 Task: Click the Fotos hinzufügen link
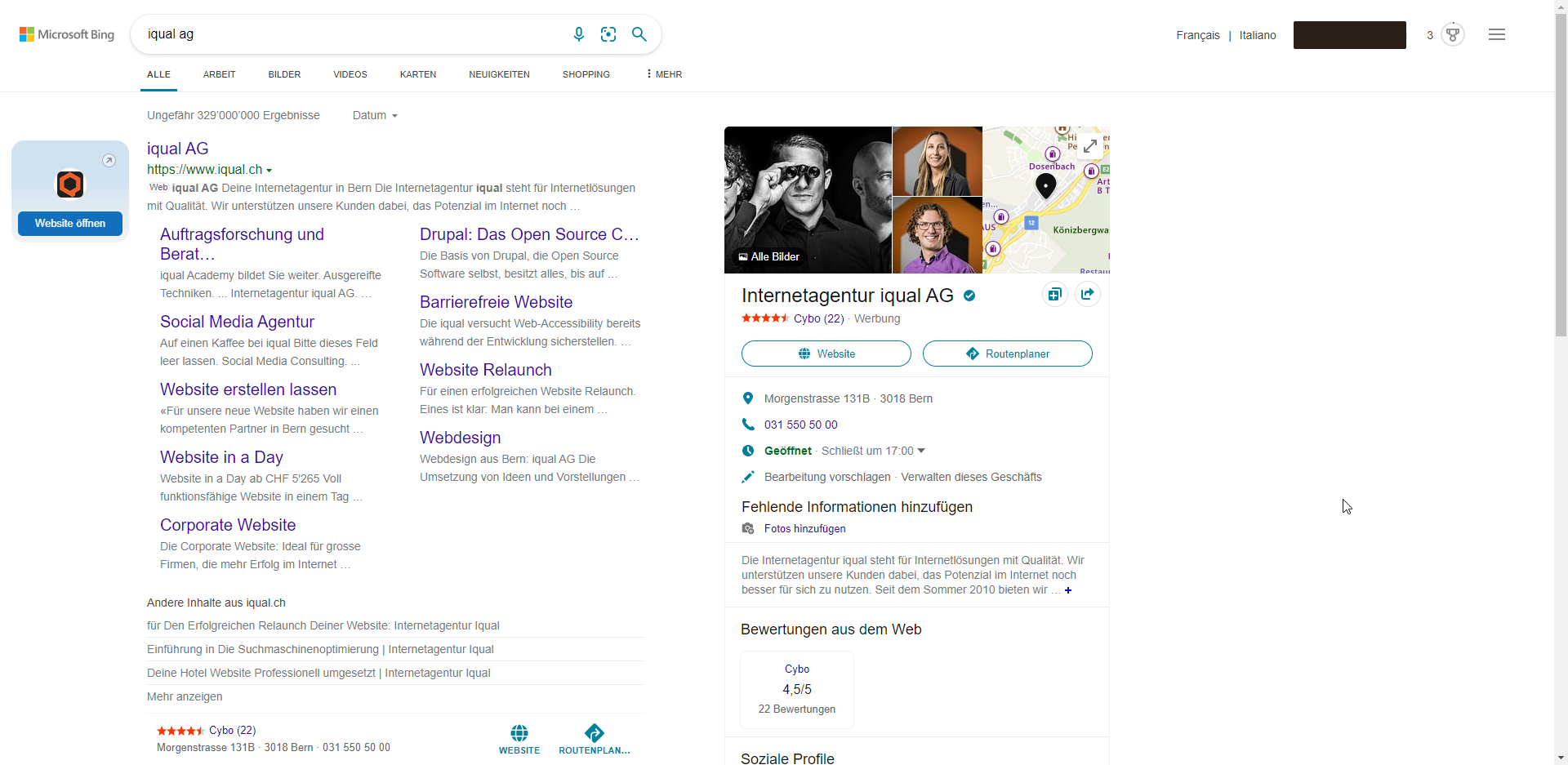[805, 529]
